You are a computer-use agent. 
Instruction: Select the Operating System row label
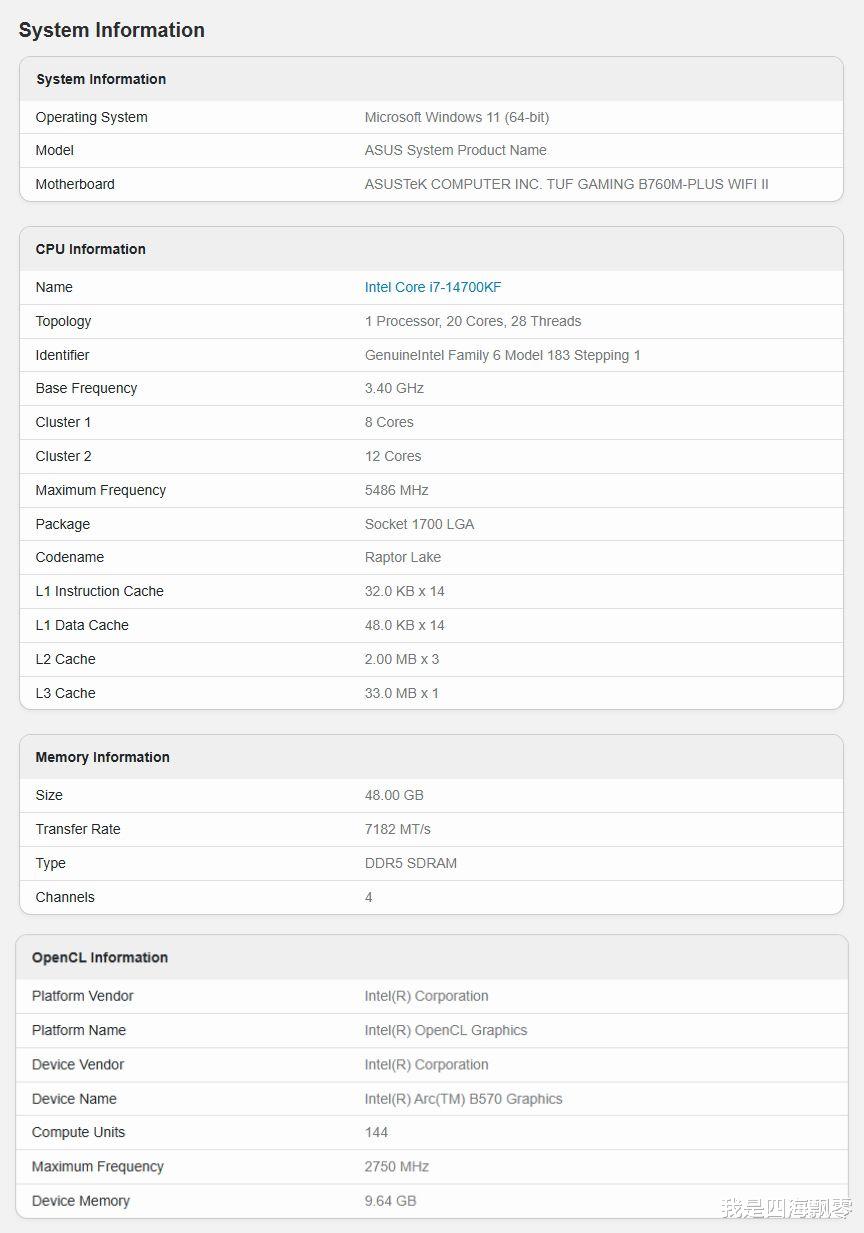tap(91, 117)
